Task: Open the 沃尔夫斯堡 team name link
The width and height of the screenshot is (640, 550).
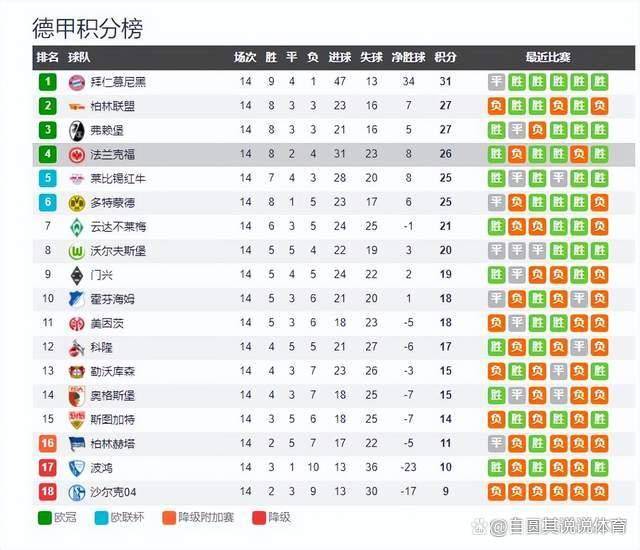Action: pyautogui.click(x=118, y=251)
